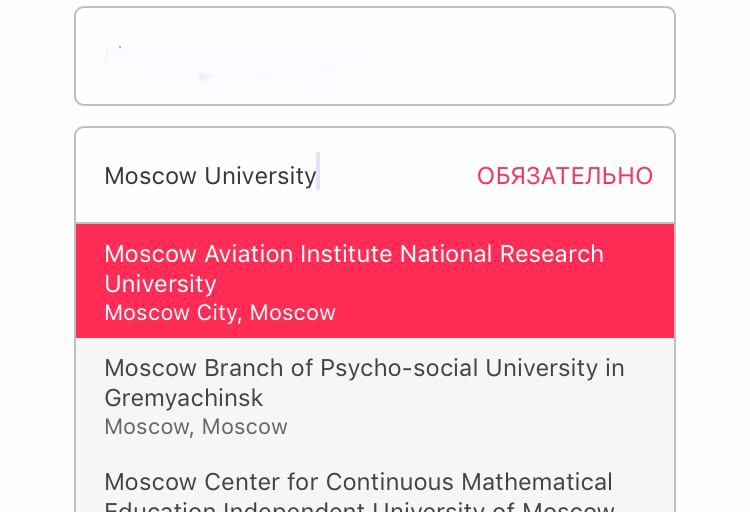750x512 pixels.
Task: Click the blurred text field at the top
Action: click(375, 56)
